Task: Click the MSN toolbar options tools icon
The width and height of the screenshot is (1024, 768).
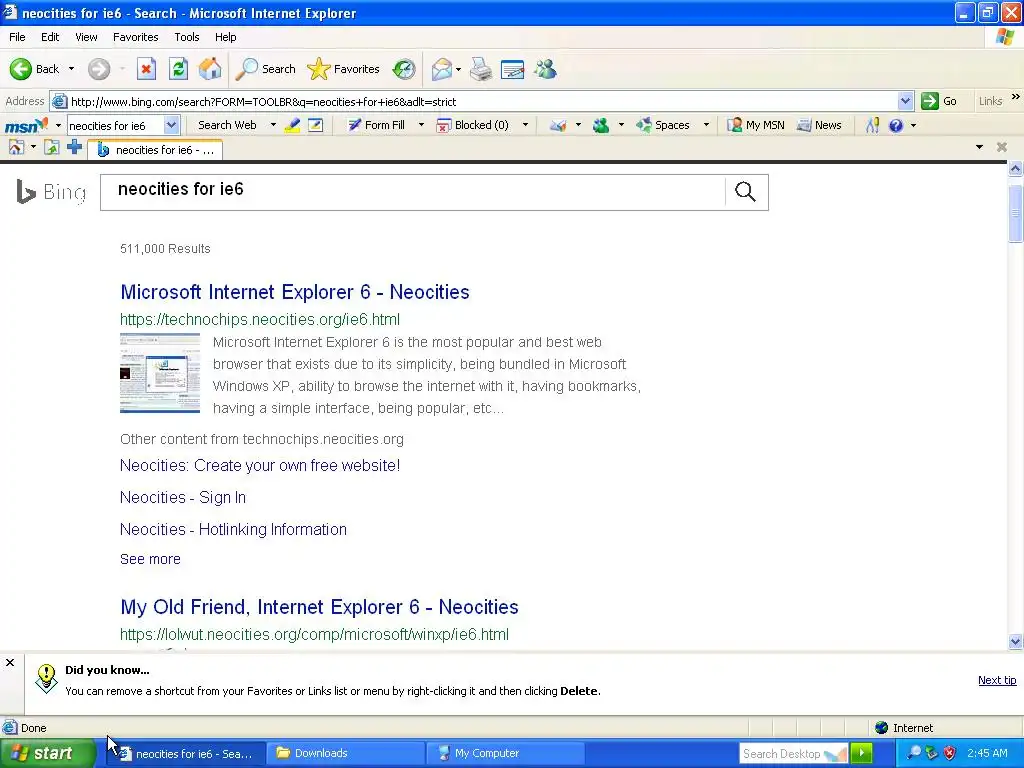Action: tap(872, 125)
